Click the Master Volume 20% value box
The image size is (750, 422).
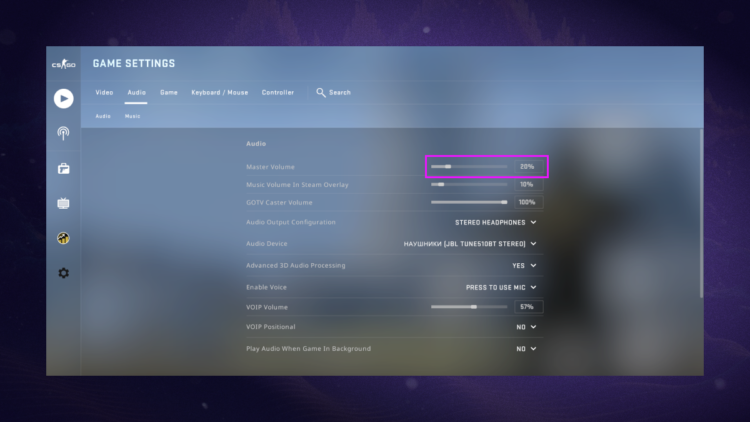[528, 167]
